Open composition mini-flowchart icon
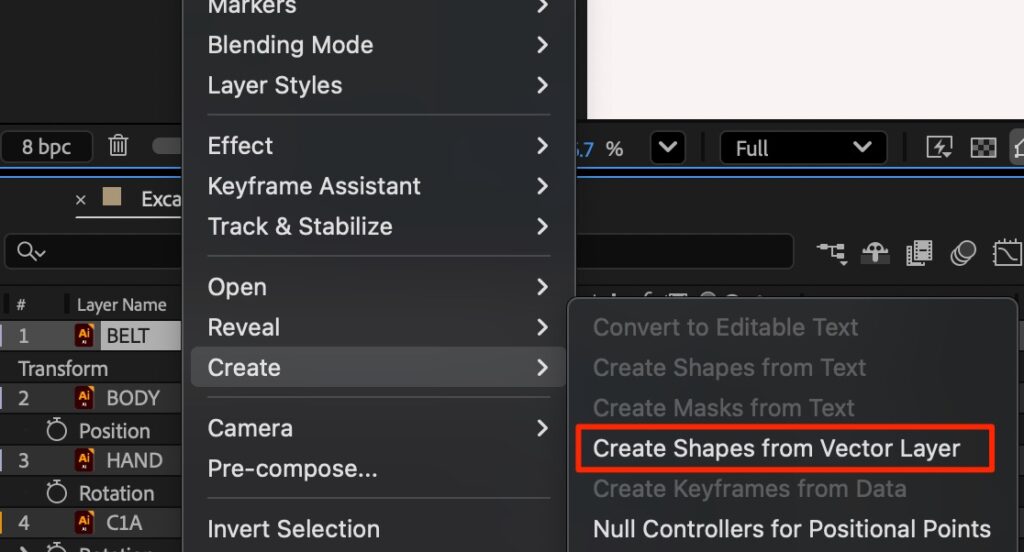 pos(831,253)
